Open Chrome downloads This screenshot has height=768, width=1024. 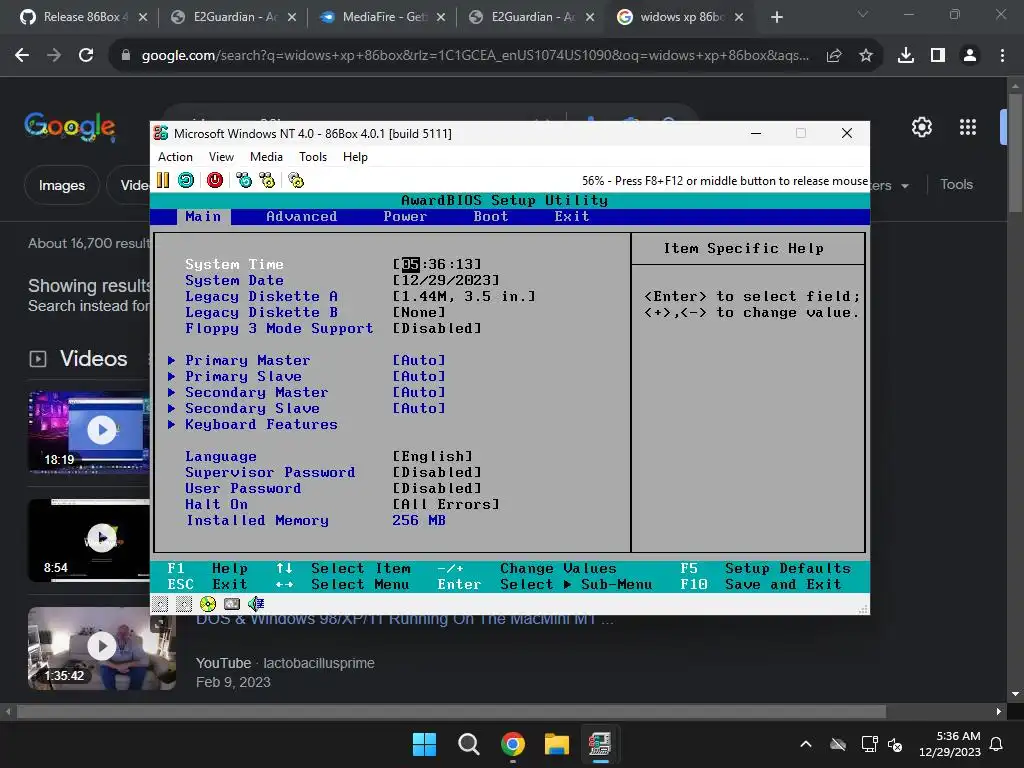tap(906, 56)
